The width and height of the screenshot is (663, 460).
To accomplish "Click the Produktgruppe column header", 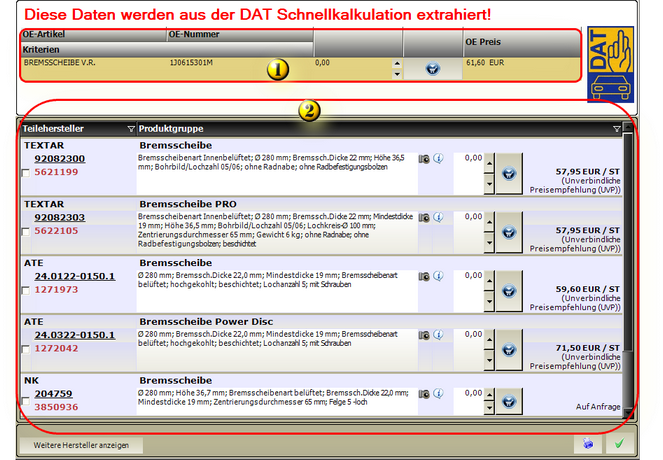I will point(379,129).
